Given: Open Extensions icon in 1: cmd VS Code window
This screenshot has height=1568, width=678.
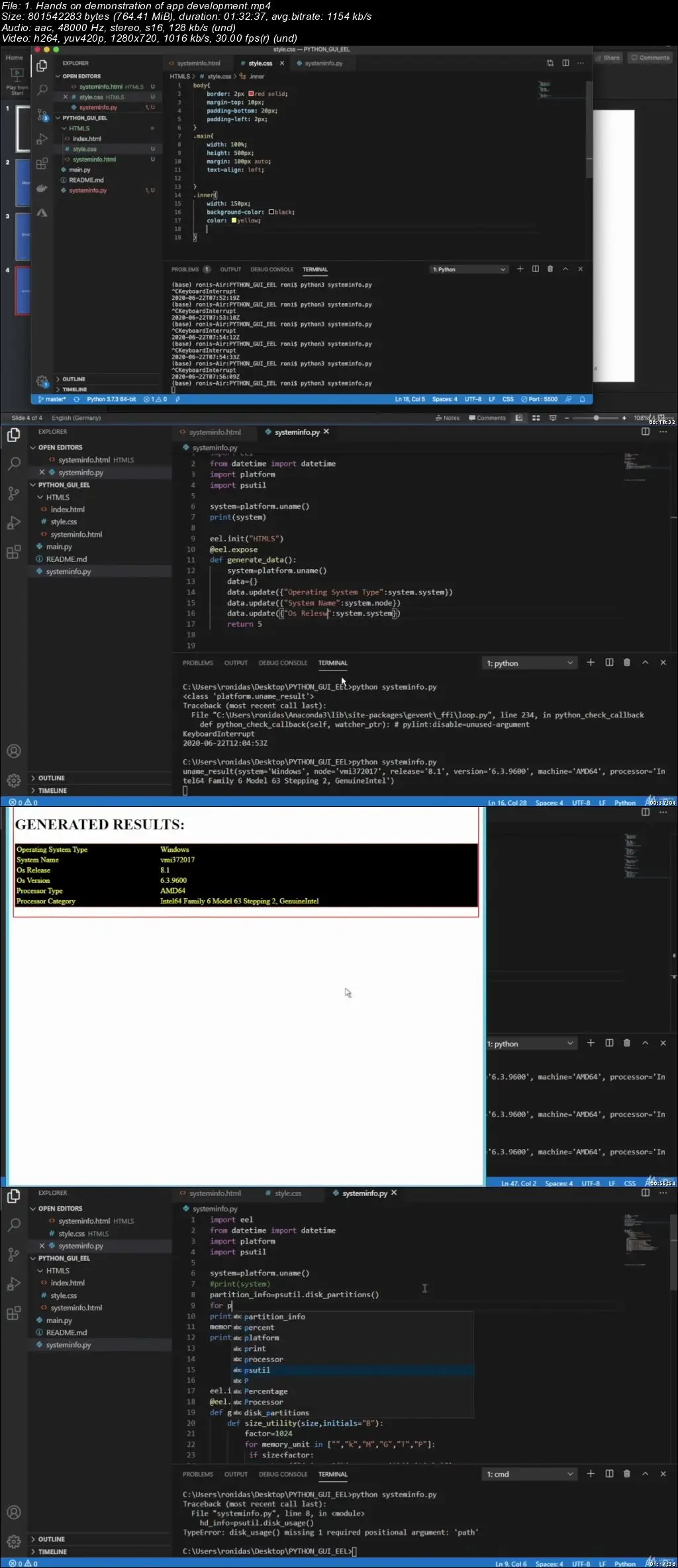Looking at the screenshot, I should click(13, 1313).
